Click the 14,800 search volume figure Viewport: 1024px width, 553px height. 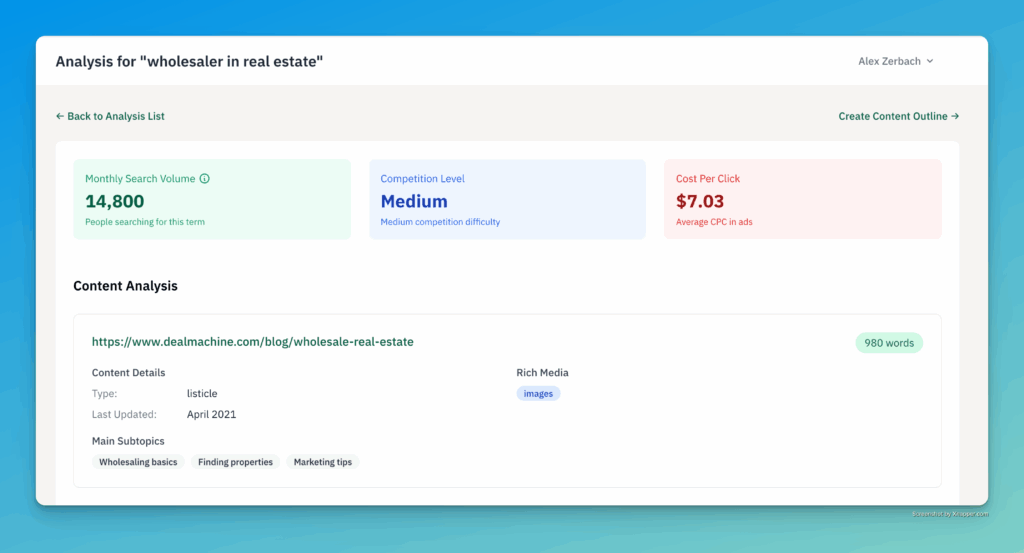click(115, 201)
